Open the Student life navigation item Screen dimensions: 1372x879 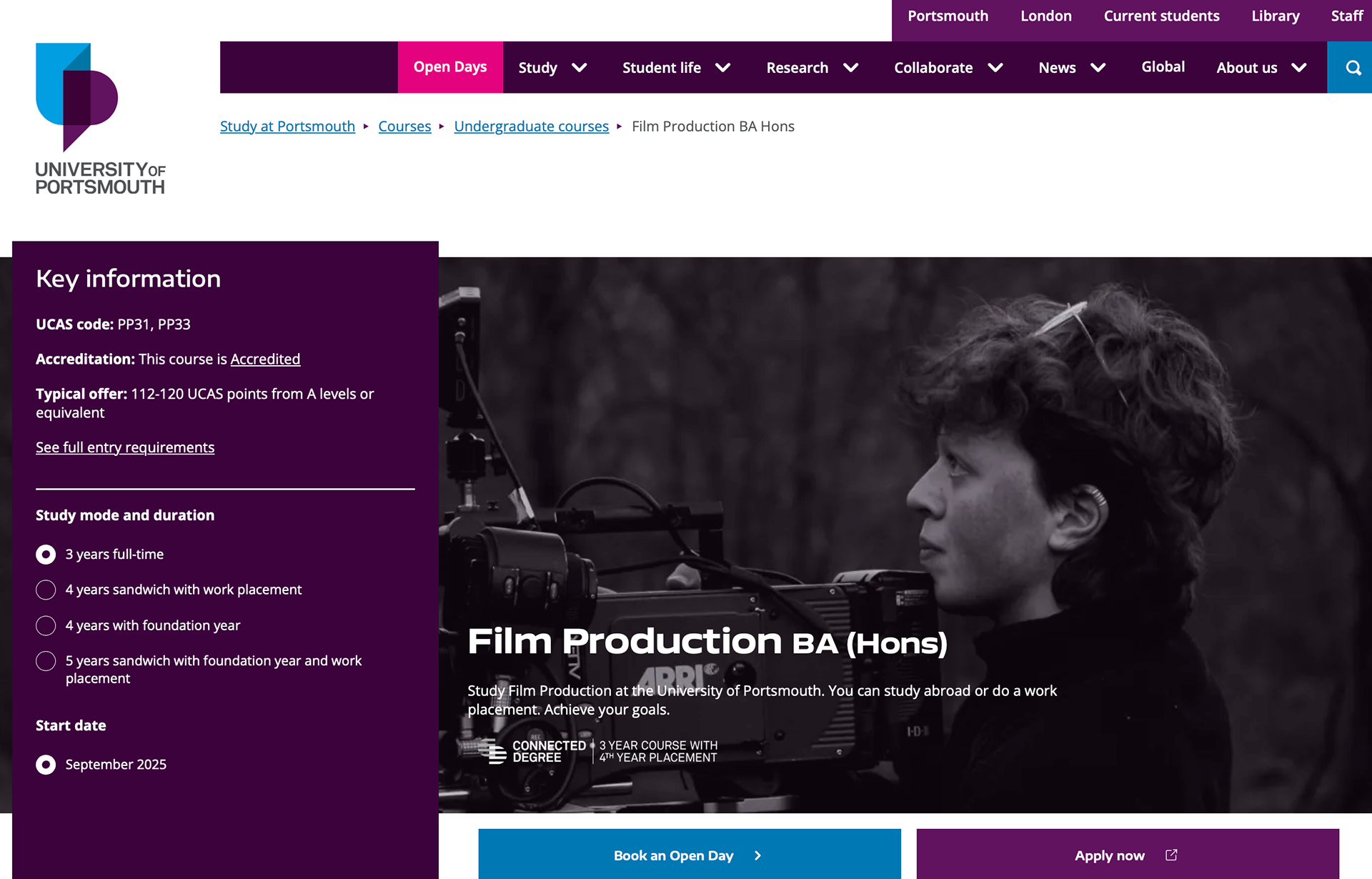(x=662, y=68)
